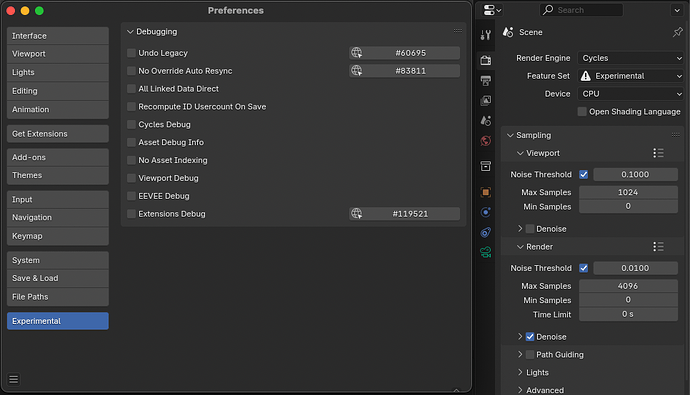The image size is (690, 395).
Task: Enable the EEVEE Debug checkbox
Action: click(131, 196)
